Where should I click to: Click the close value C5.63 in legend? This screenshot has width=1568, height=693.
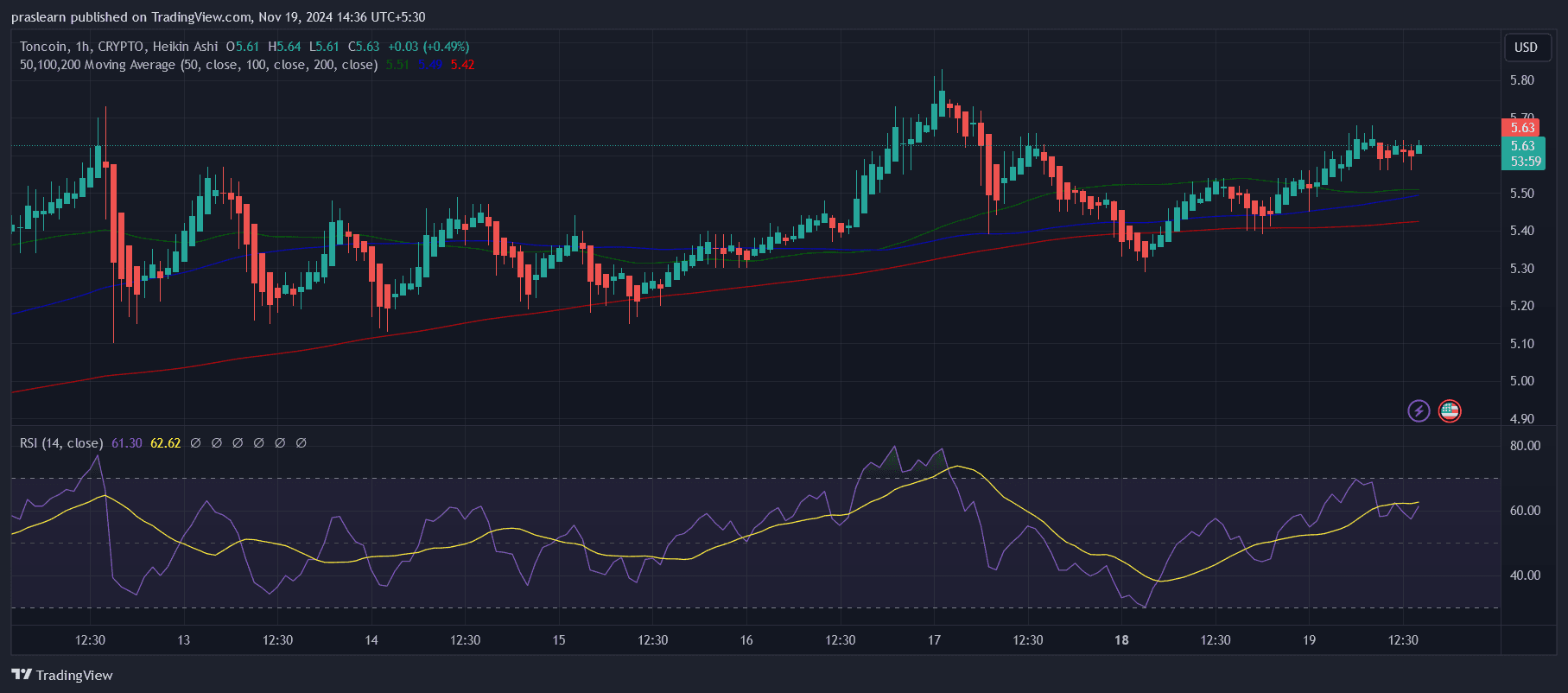tap(364, 47)
